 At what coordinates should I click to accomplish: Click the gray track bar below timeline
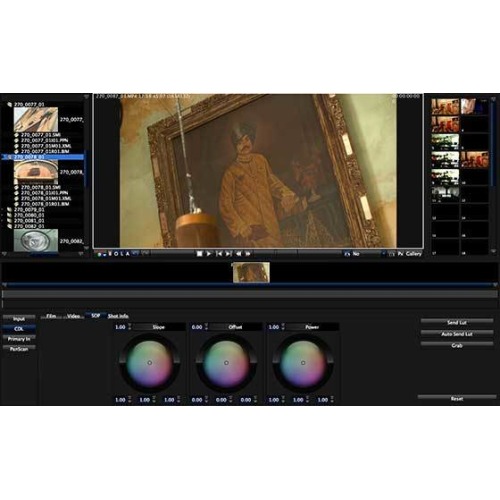(x=250, y=294)
